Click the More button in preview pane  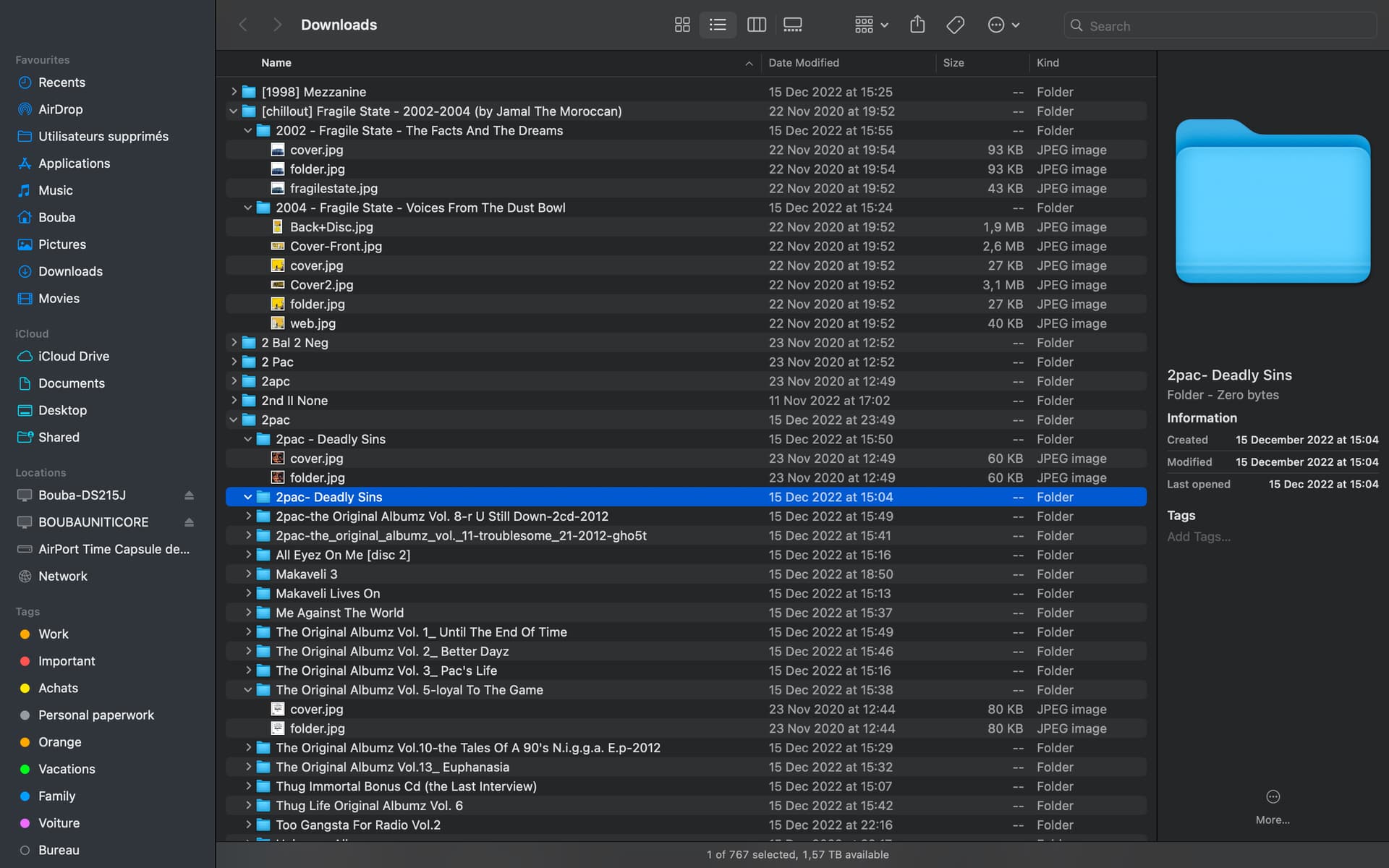[x=1273, y=806]
